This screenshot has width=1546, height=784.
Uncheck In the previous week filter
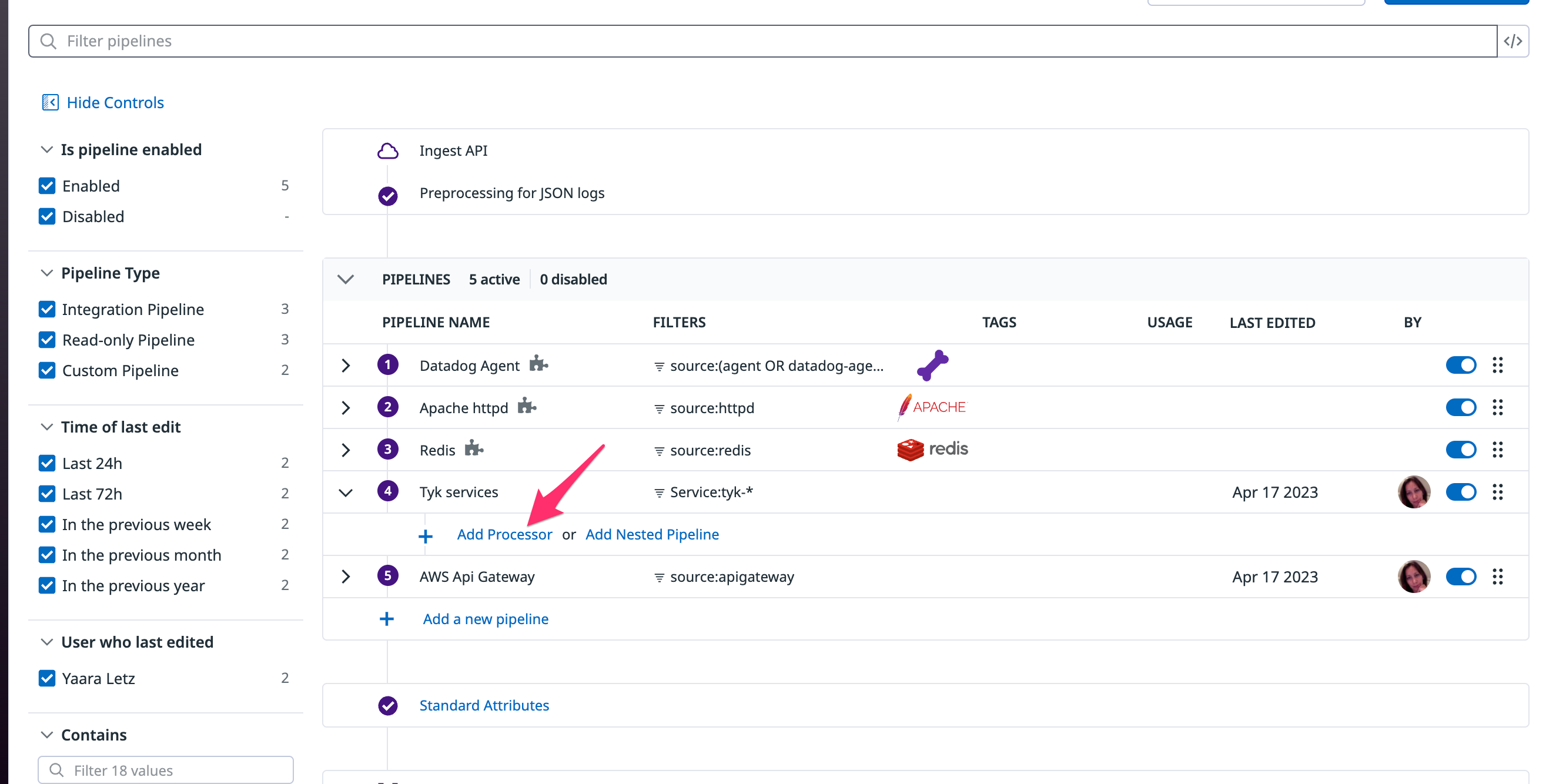[47, 524]
